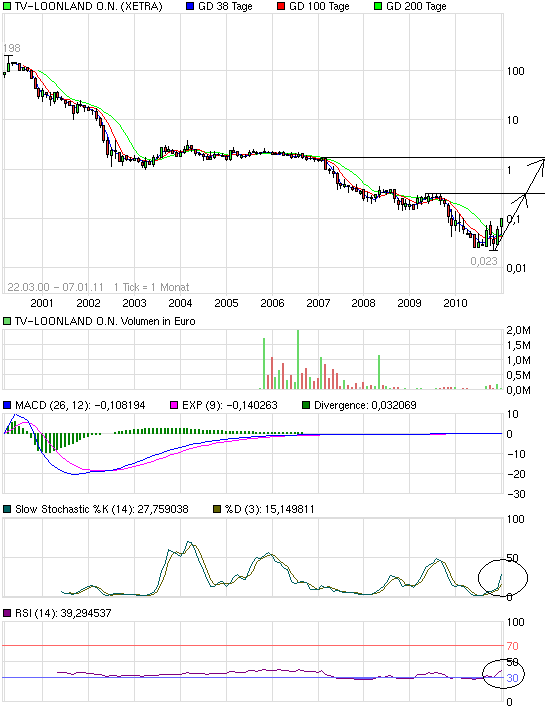Click the 0,01 price axis label
This screenshot has width=545, height=710.
516,268
